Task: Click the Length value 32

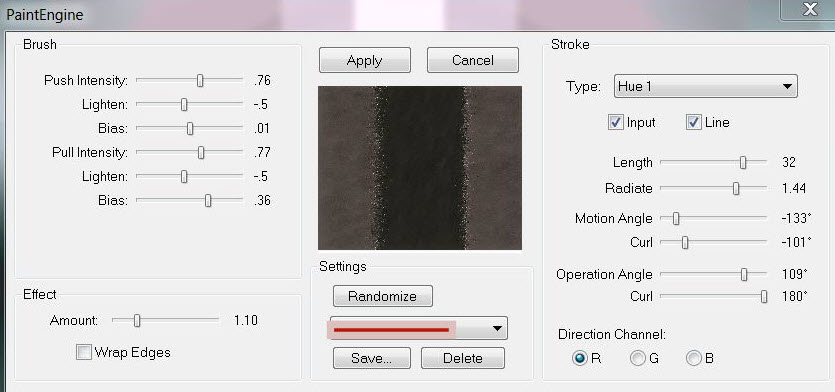Action: [789, 162]
